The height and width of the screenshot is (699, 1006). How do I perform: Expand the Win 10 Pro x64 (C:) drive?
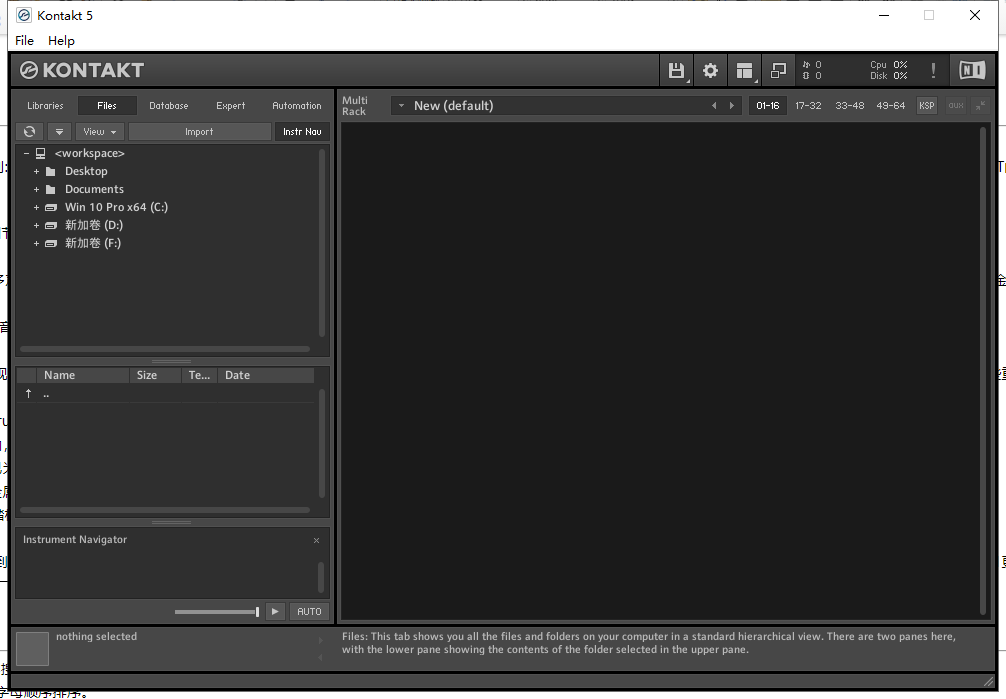pyautogui.click(x=37, y=207)
